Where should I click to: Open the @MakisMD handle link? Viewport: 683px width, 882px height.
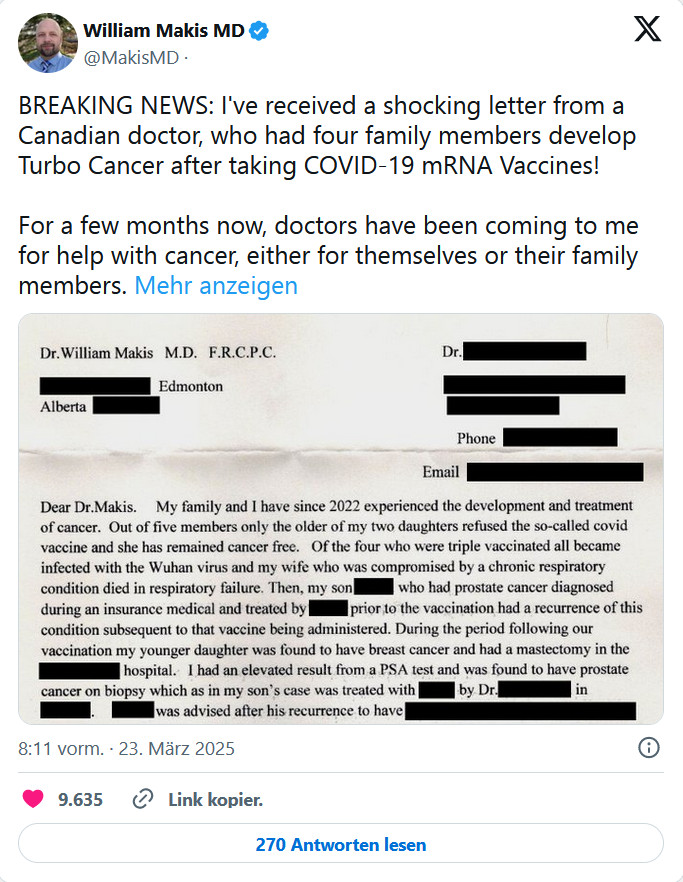pyautogui.click(x=131, y=57)
